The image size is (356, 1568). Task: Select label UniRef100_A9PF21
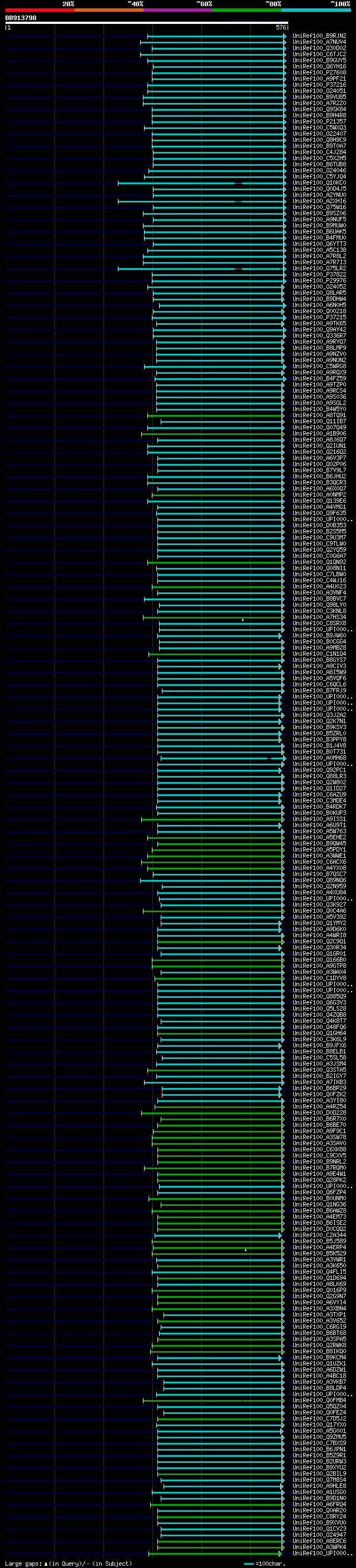319,78
